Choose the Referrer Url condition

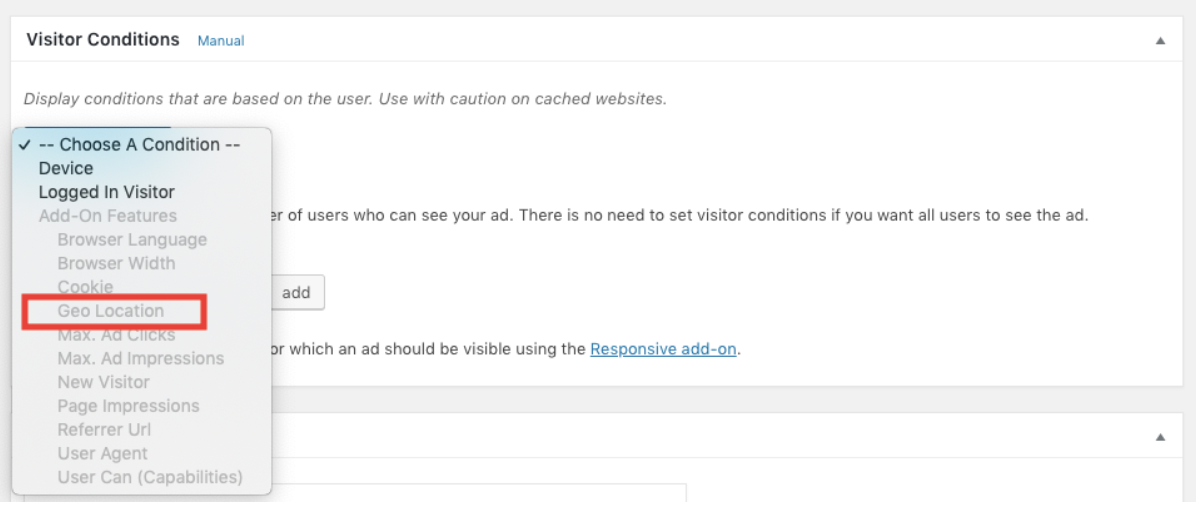tap(104, 430)
